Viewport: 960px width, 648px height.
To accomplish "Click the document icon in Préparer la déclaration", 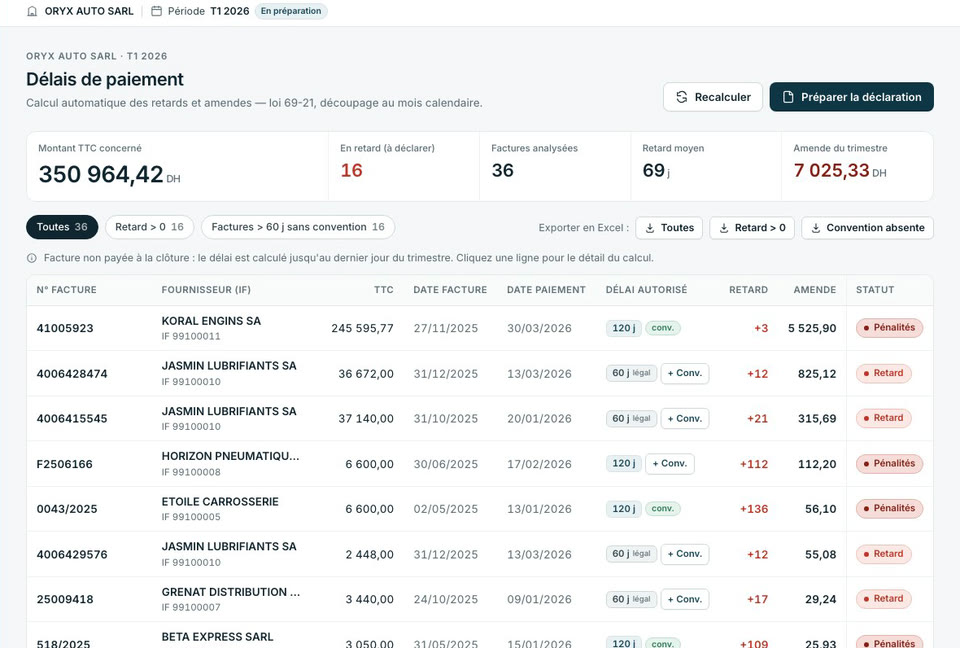I will click(788, 97).
